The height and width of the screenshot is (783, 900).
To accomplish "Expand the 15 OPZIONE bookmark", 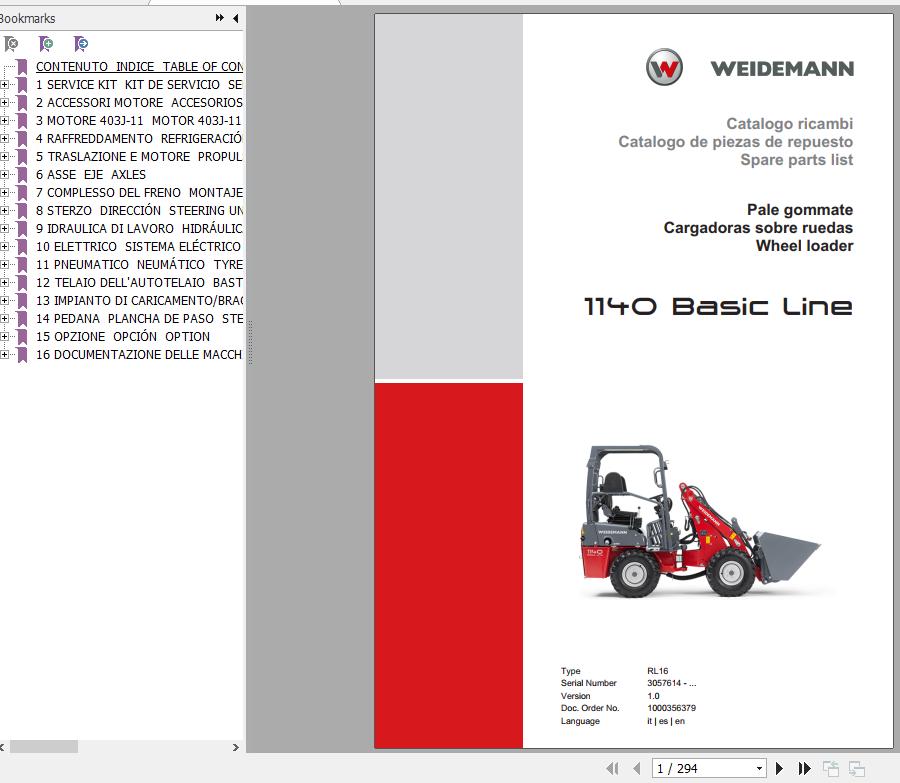I will point(5,336).
